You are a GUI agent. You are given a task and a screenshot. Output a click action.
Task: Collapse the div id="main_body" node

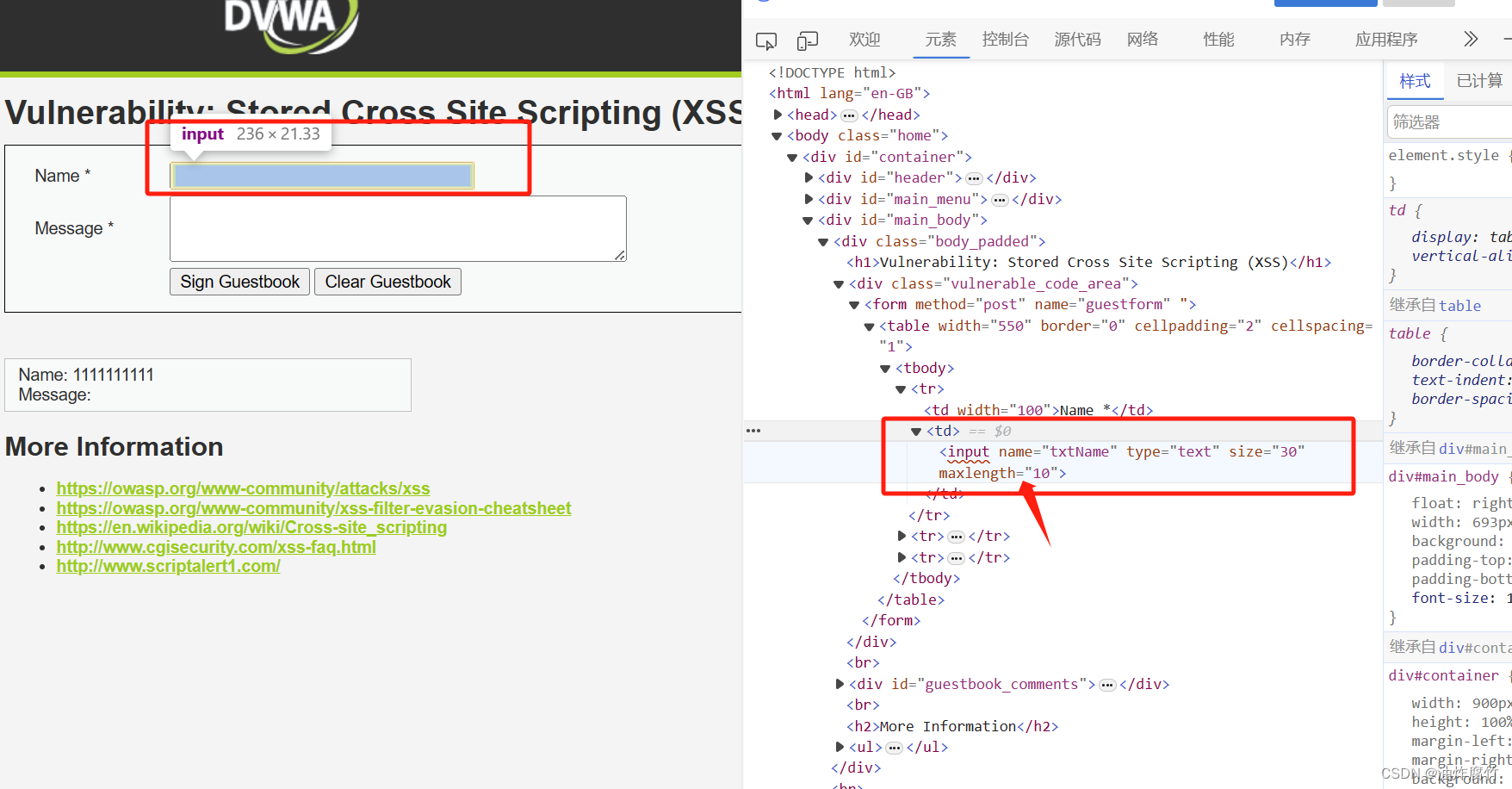[808, 221]
